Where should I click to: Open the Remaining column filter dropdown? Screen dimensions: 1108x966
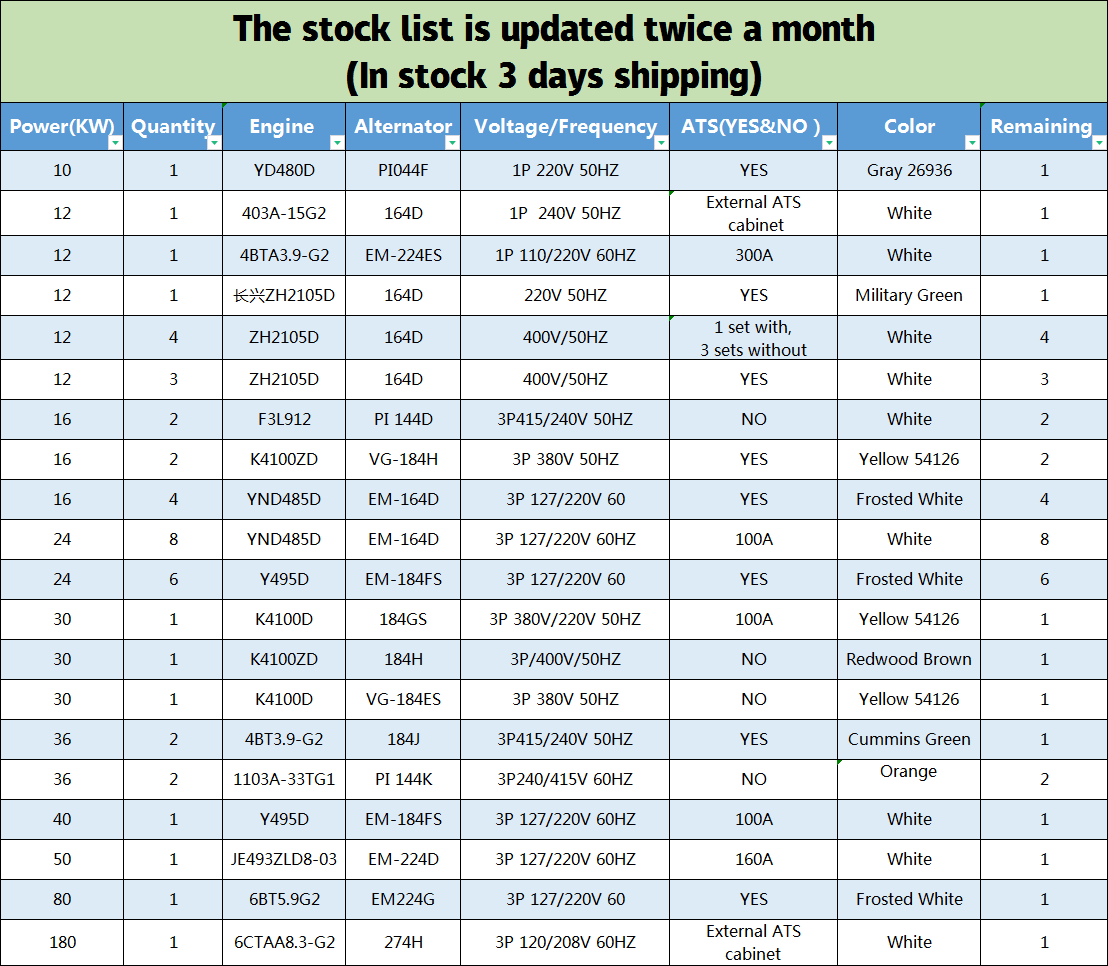tap(1098, 143)
